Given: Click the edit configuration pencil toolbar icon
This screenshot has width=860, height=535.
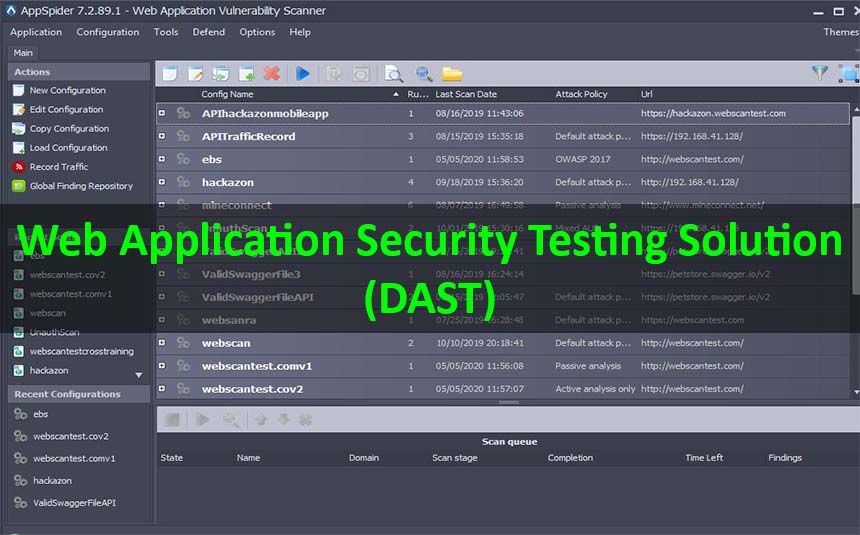Looking at the screenshot, I should (195, 74).
